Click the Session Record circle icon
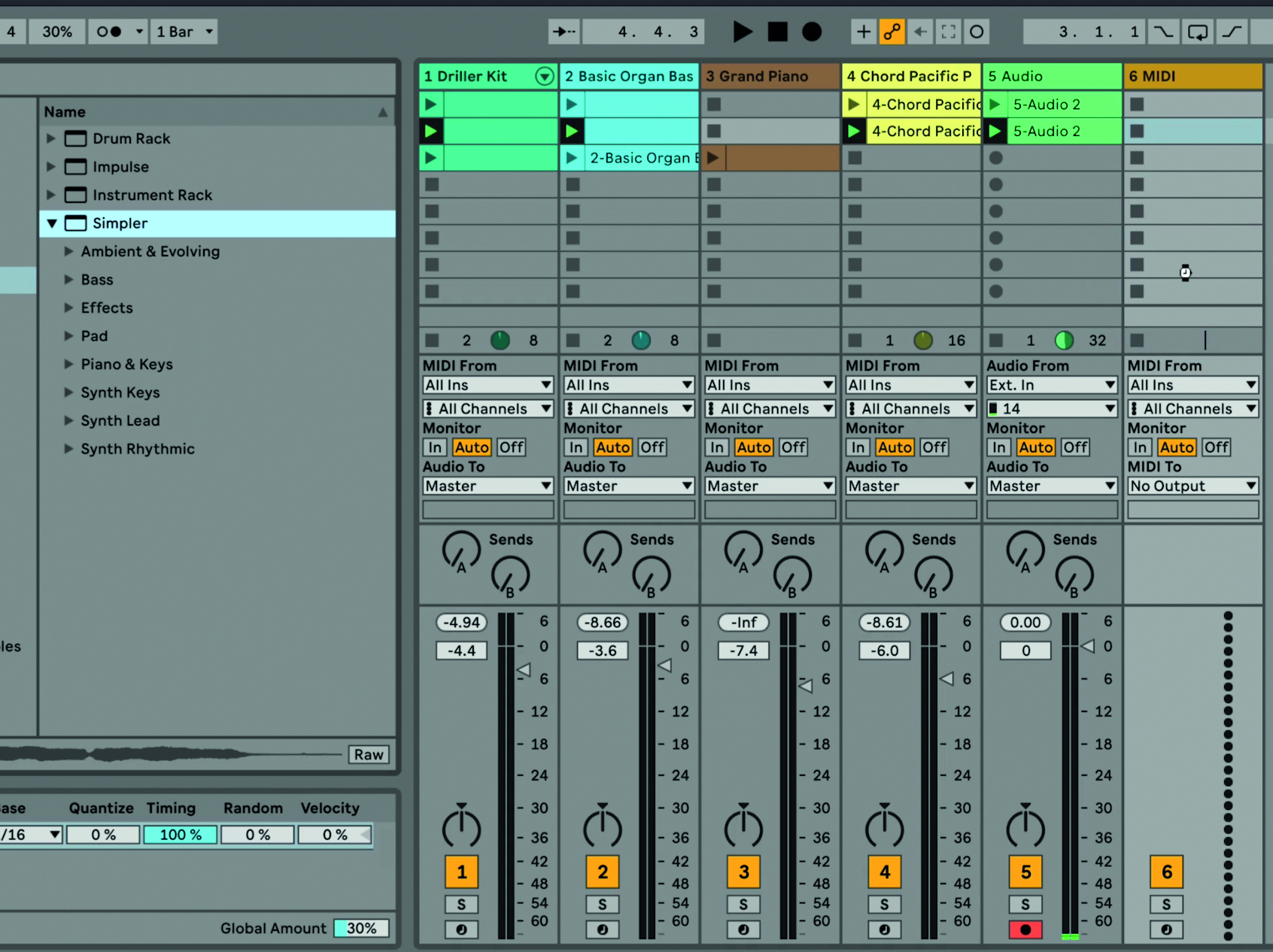The image size is (1273, 952). coord(977,32)
